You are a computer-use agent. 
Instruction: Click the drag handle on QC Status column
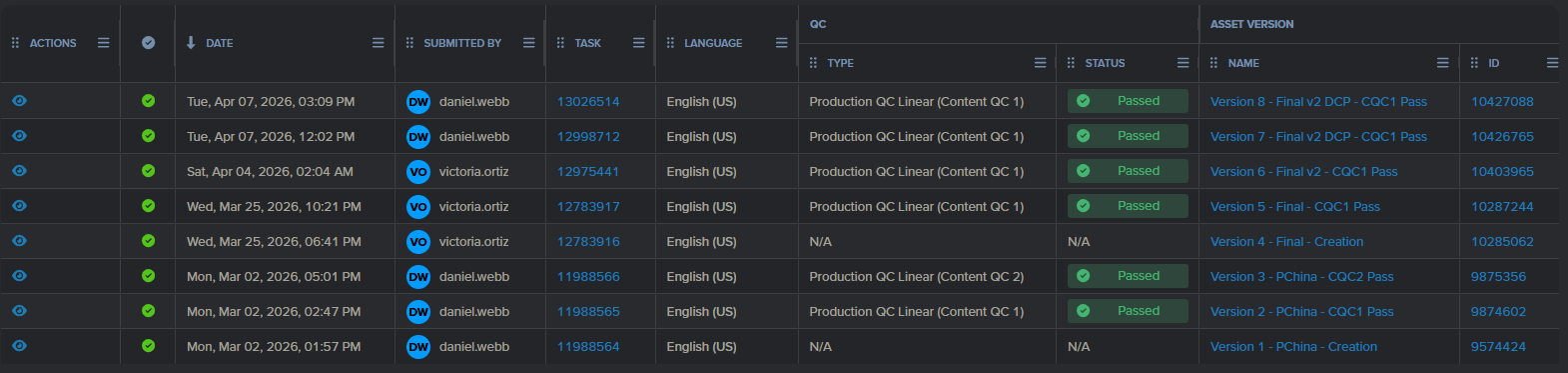[x=1071, y=63]
